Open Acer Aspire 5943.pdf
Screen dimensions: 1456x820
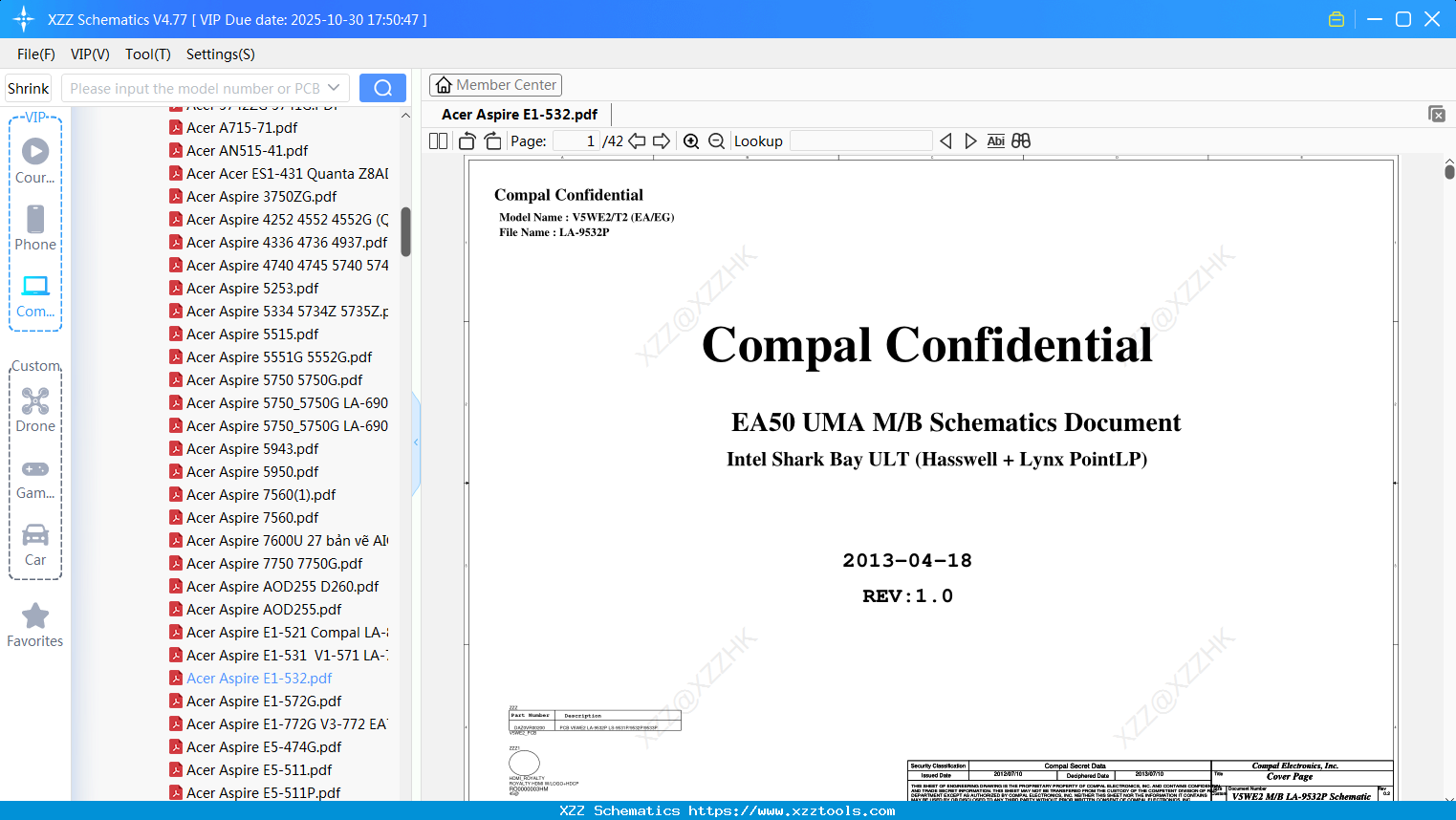point(252,449)
